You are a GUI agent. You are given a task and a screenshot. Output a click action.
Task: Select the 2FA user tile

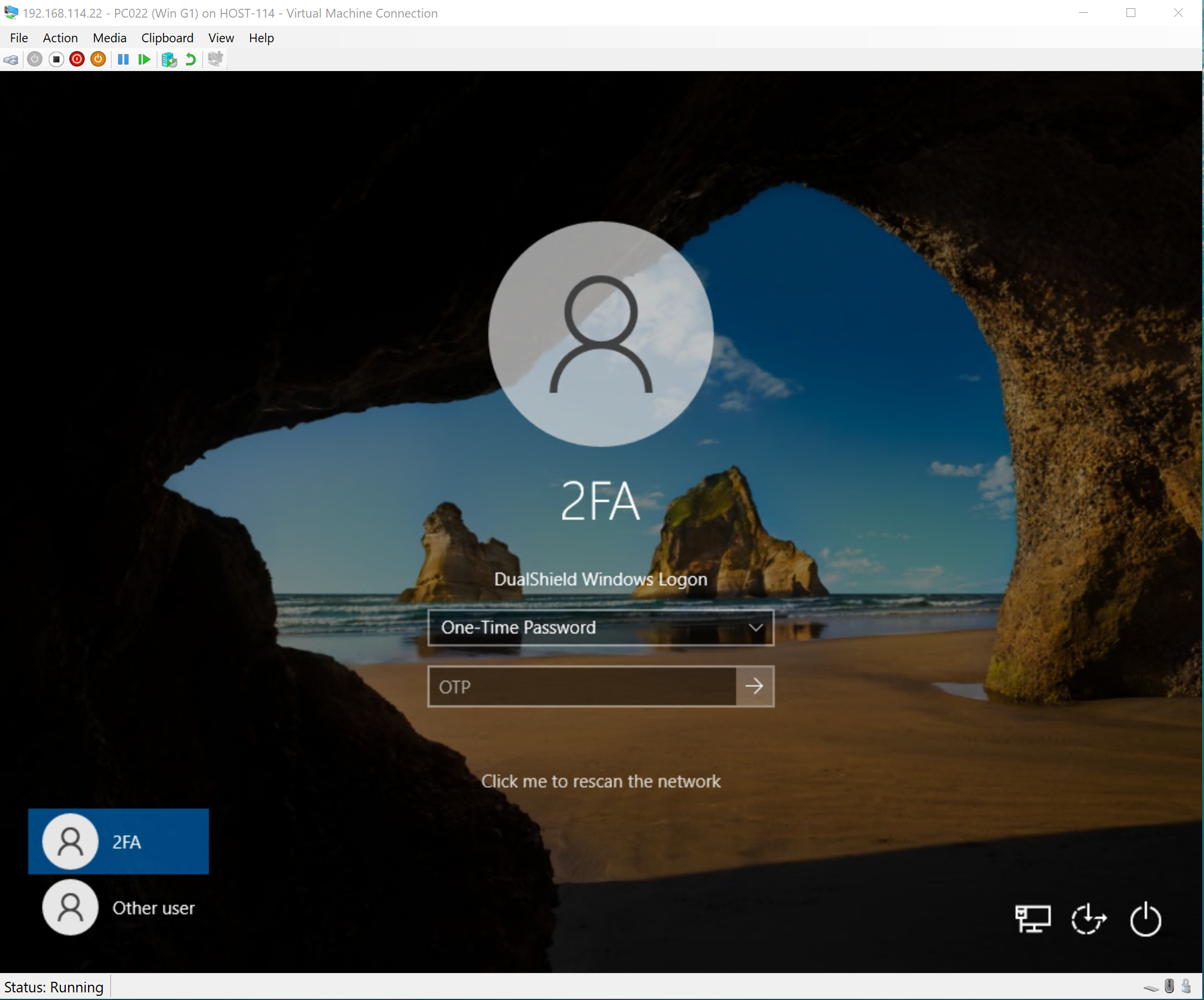click(119, 841)
